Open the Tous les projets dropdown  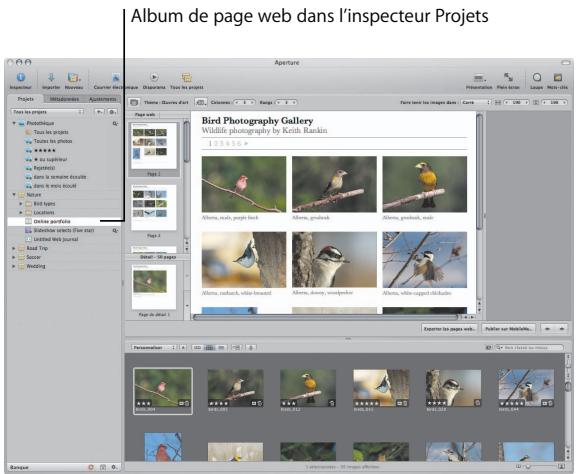coord(47,112)
